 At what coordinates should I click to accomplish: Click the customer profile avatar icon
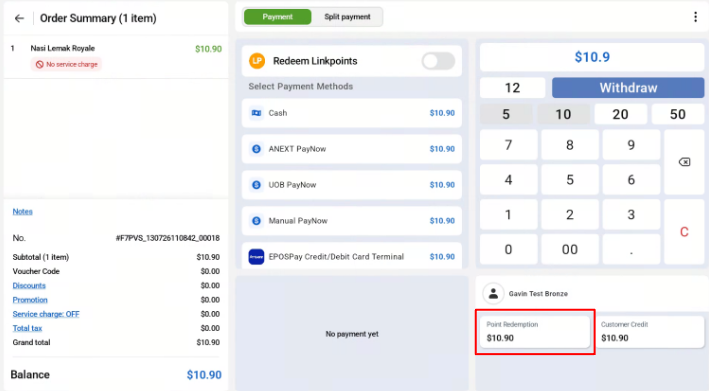[493, 293]
